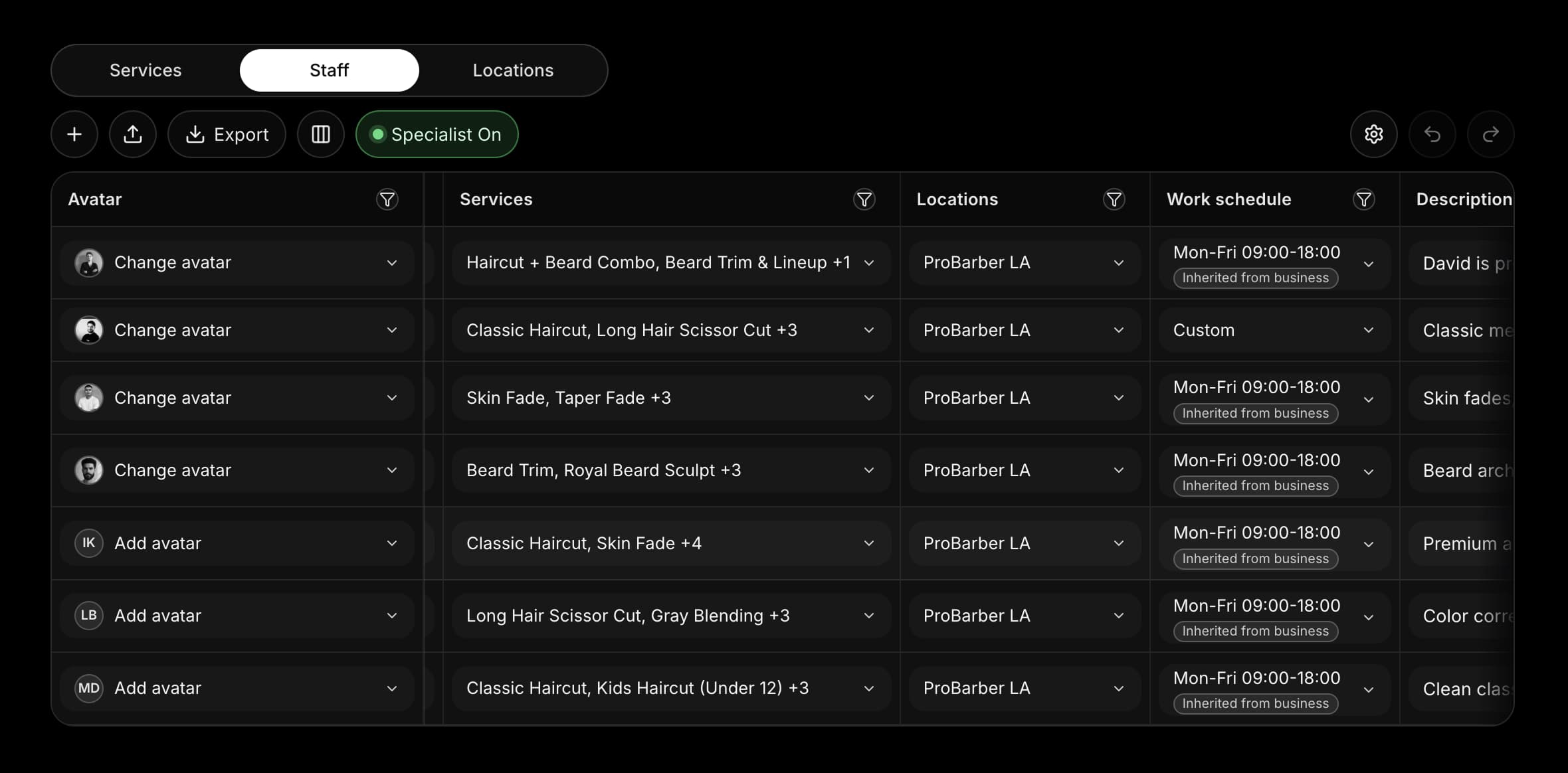Click the upload icon next to the plus button

point(133,134)
